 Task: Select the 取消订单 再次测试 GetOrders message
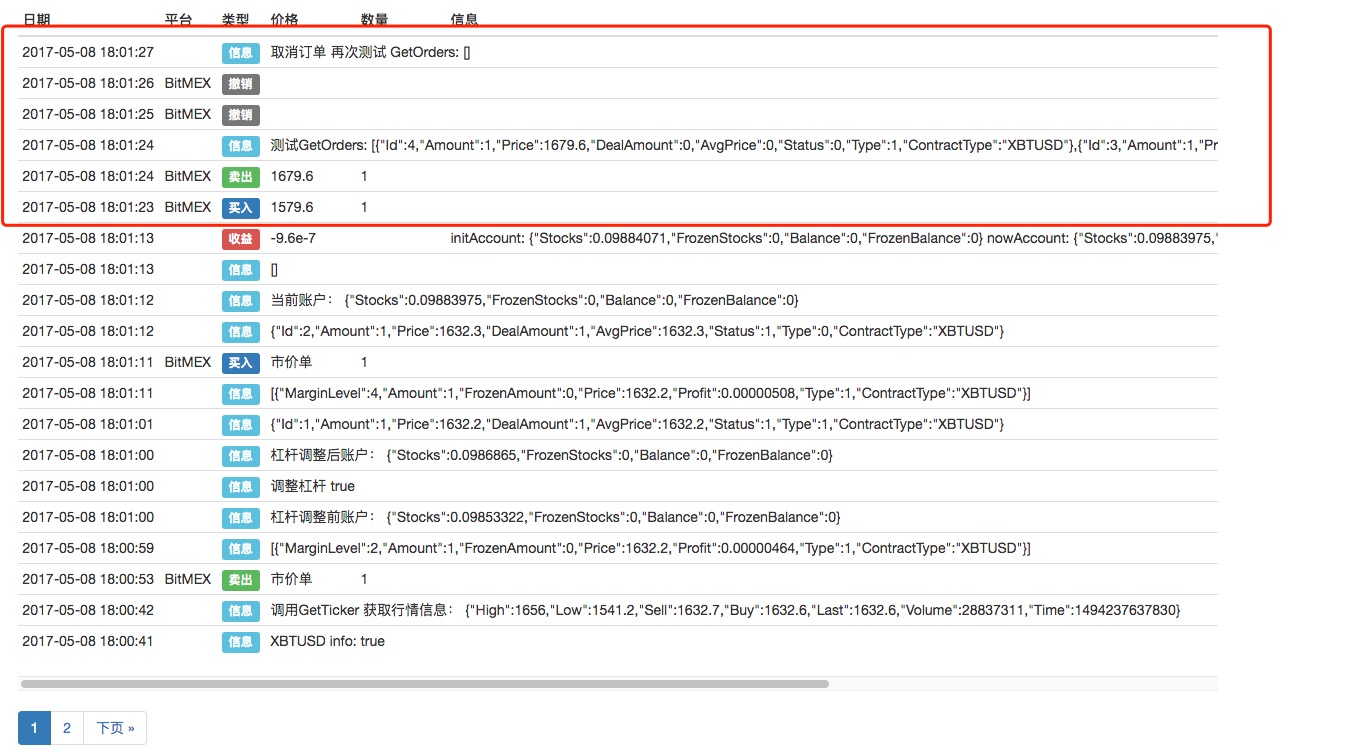pos(370,52)
